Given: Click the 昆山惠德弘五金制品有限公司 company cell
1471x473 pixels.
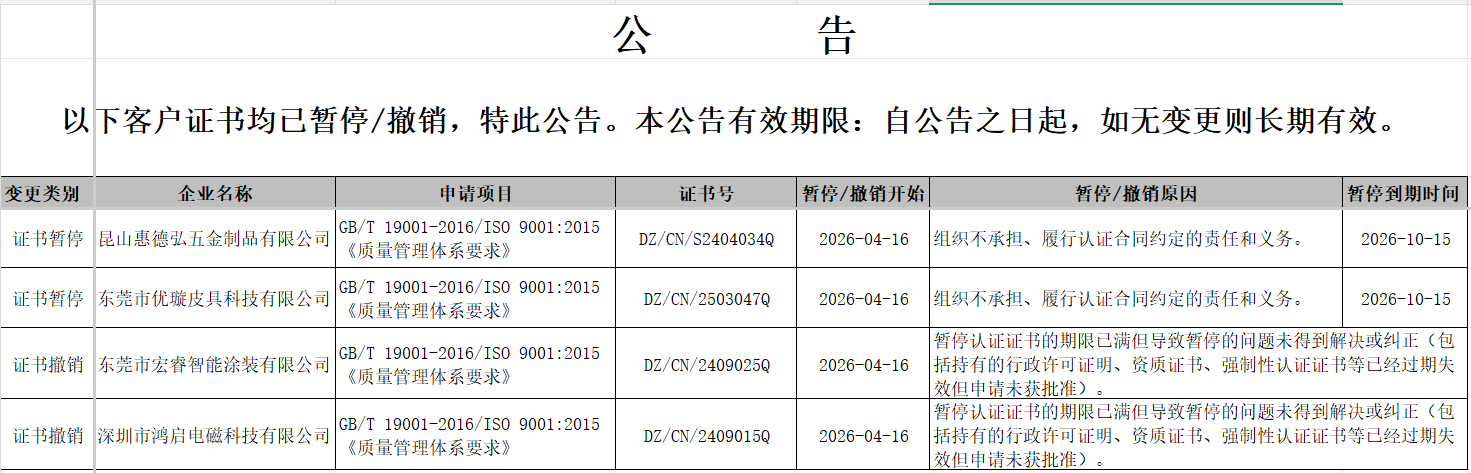Looking at the screenshot, I should pos(214,239).
